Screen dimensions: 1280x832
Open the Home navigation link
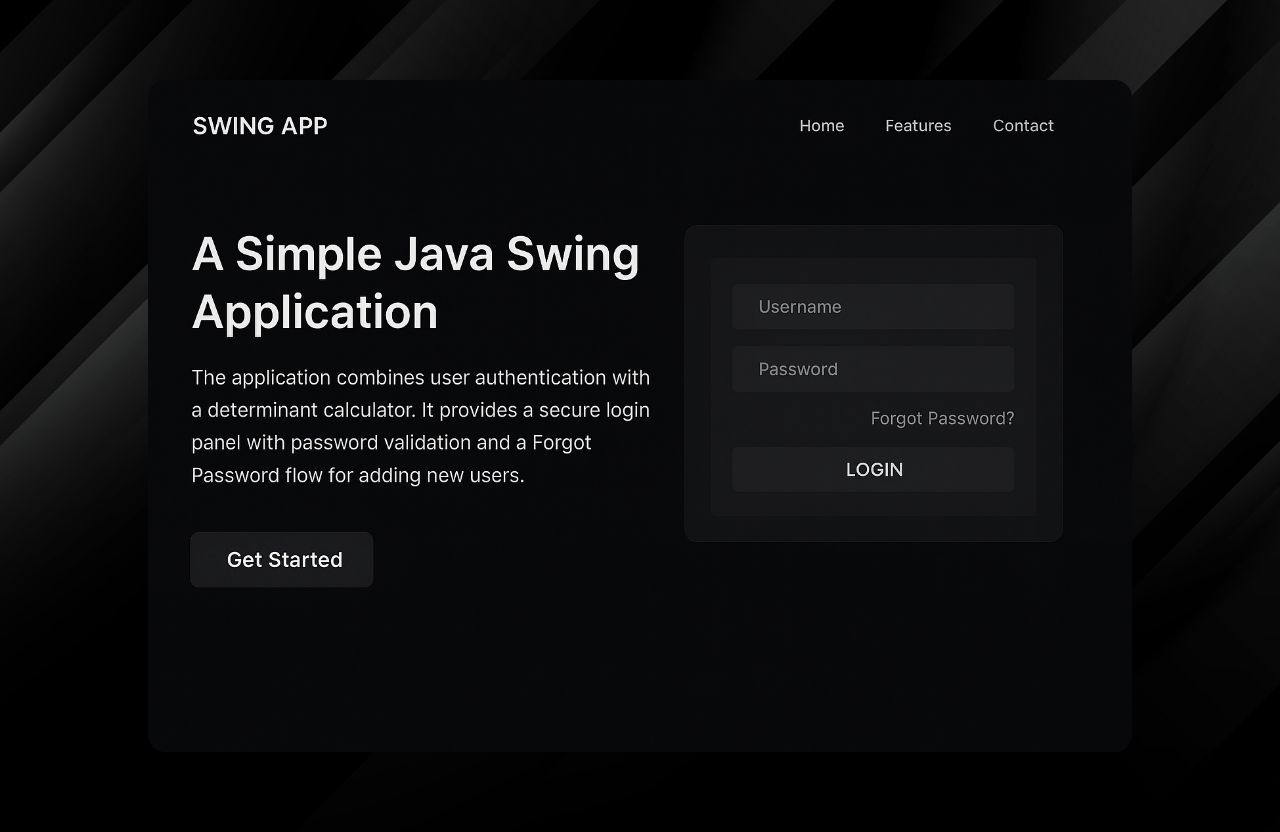(x=821, y=126)
